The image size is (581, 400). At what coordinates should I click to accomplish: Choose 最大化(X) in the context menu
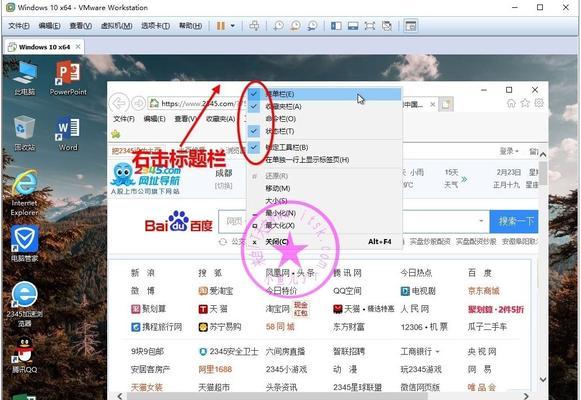point(325,225)
